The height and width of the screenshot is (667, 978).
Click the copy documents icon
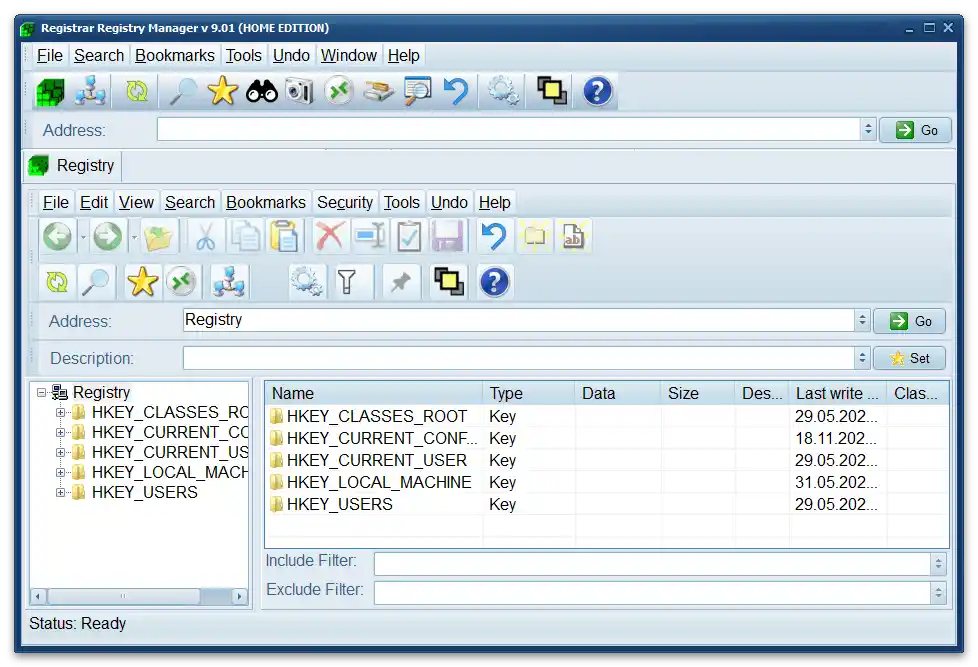pos(246,237)
